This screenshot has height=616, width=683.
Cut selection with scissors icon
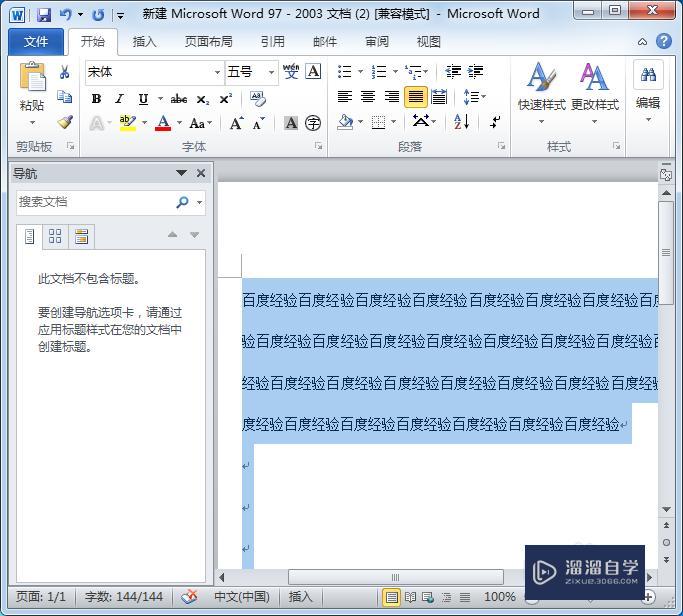64,72
